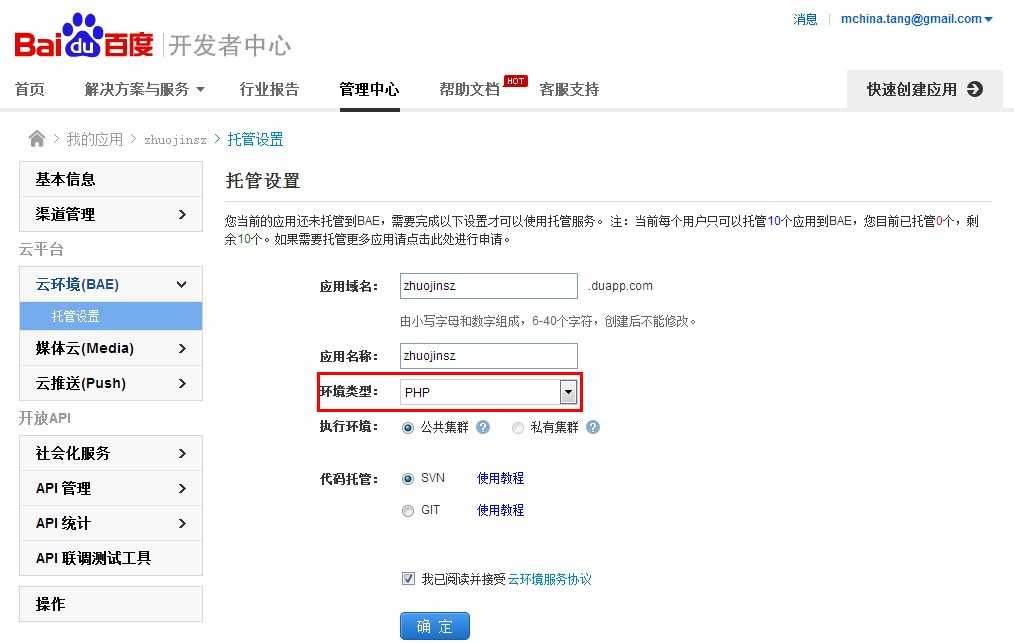
Task: Click the 确定 confirm button
Action: pos(434,625)
